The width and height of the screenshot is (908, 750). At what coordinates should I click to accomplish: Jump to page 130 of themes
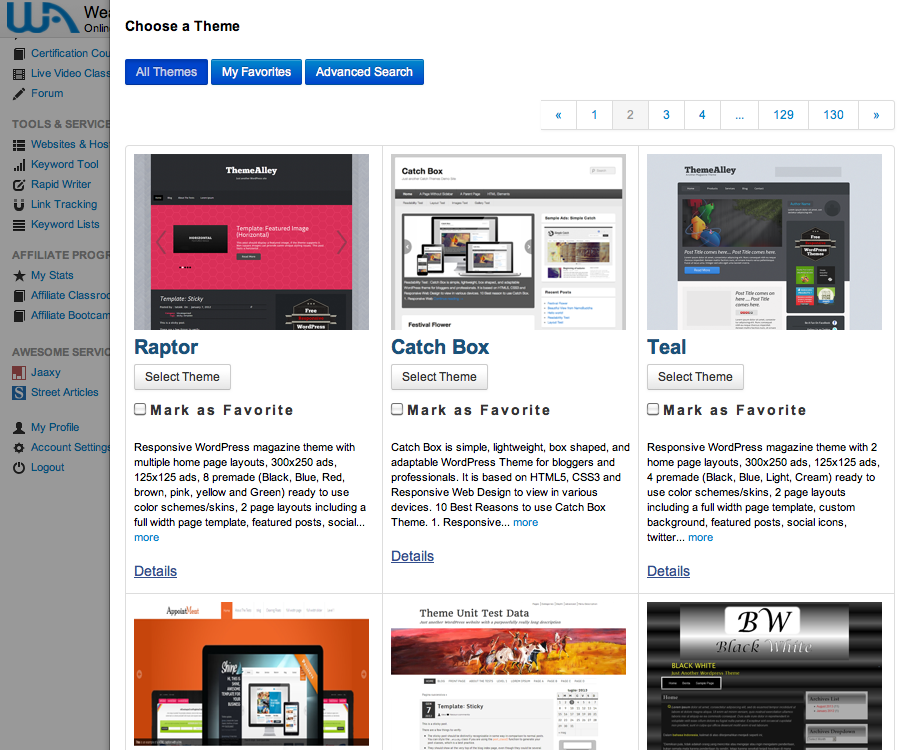point(833,115)
